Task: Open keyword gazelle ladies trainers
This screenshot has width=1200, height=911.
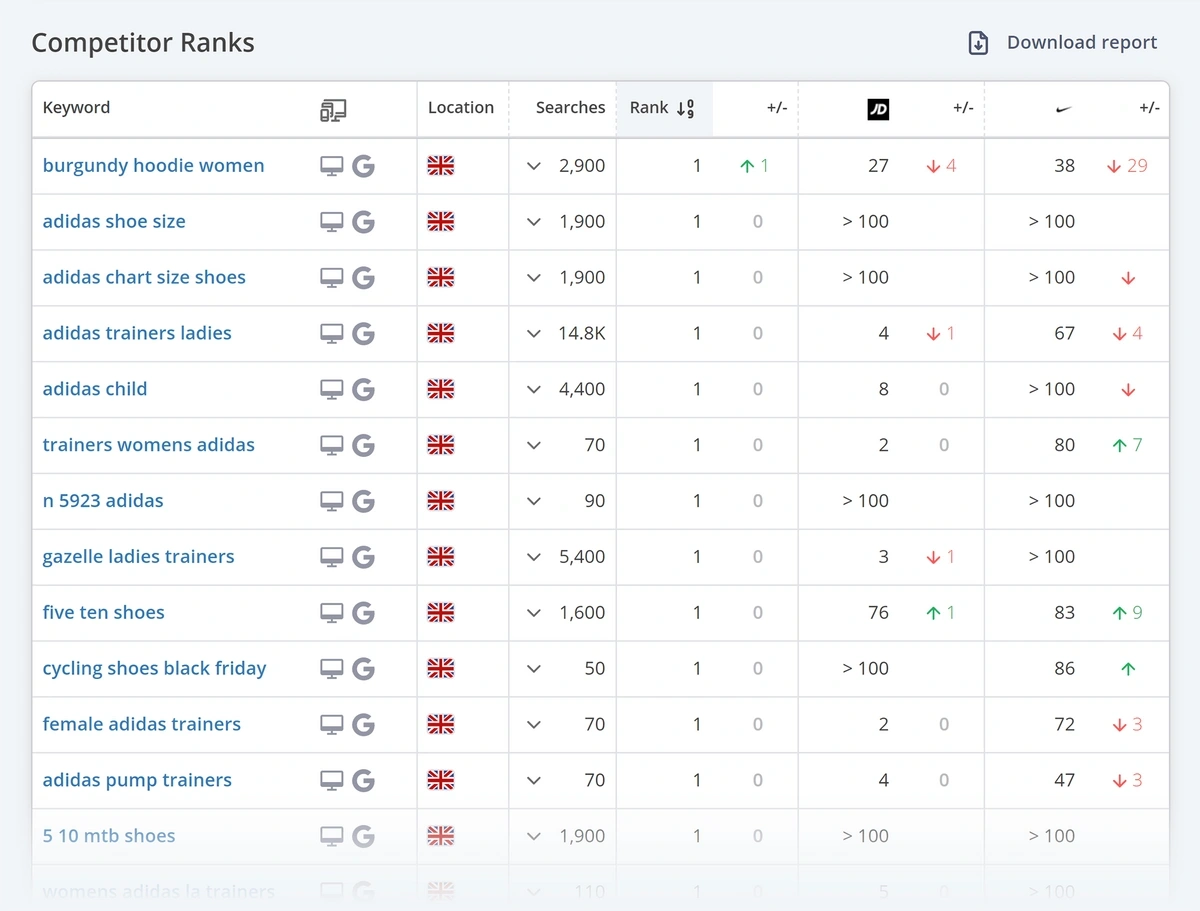Action: (x=139, y=557)
